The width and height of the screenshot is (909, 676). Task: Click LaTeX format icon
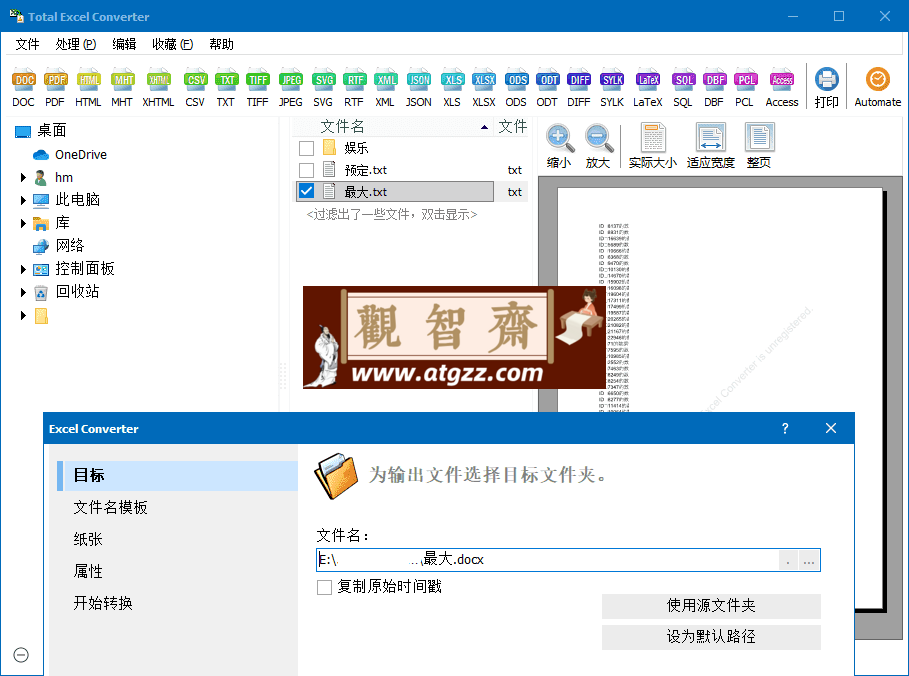pos(648,80)
